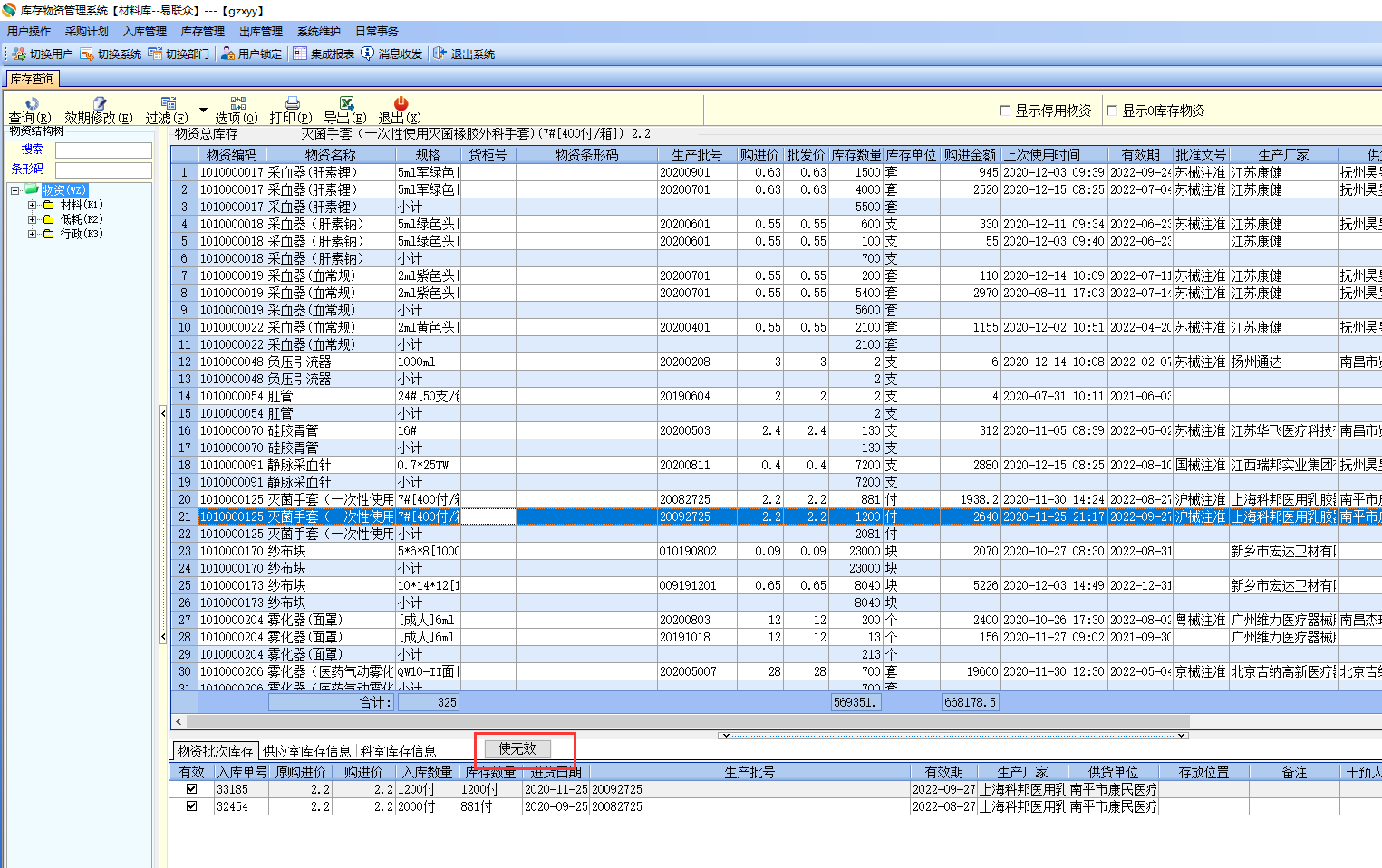1382x868 pixels.
Task: Export data with the 导出 icon
Action: [x=346, y=104]
